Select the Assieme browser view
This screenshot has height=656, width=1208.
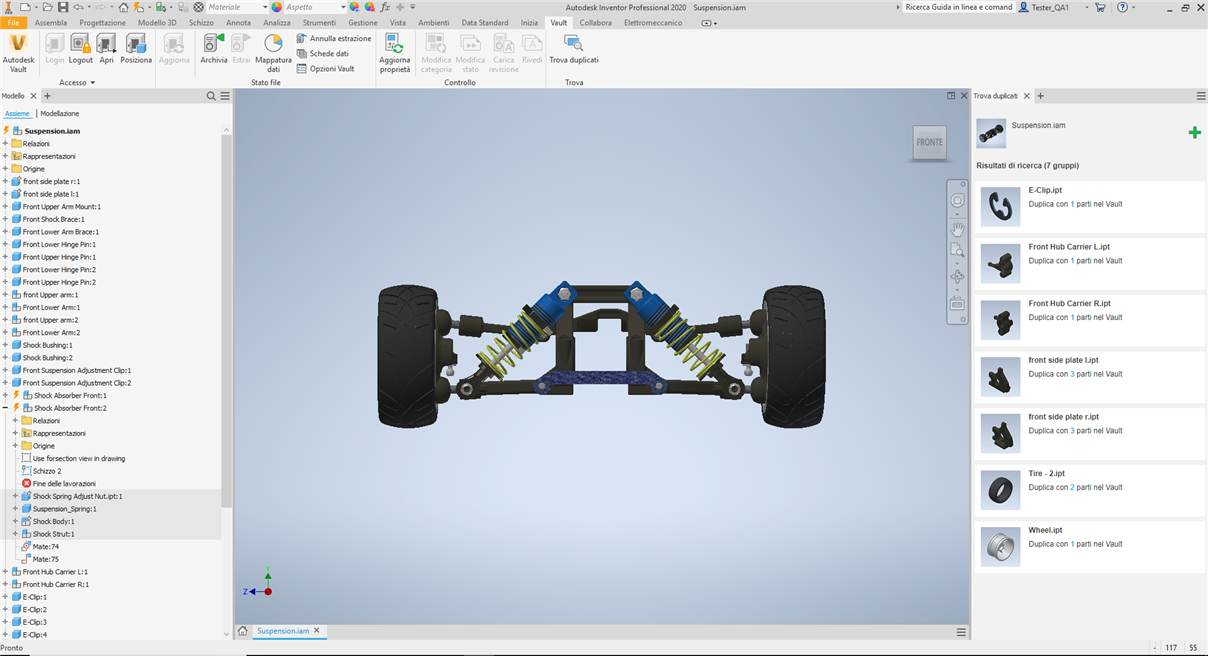tap(17, 114)
